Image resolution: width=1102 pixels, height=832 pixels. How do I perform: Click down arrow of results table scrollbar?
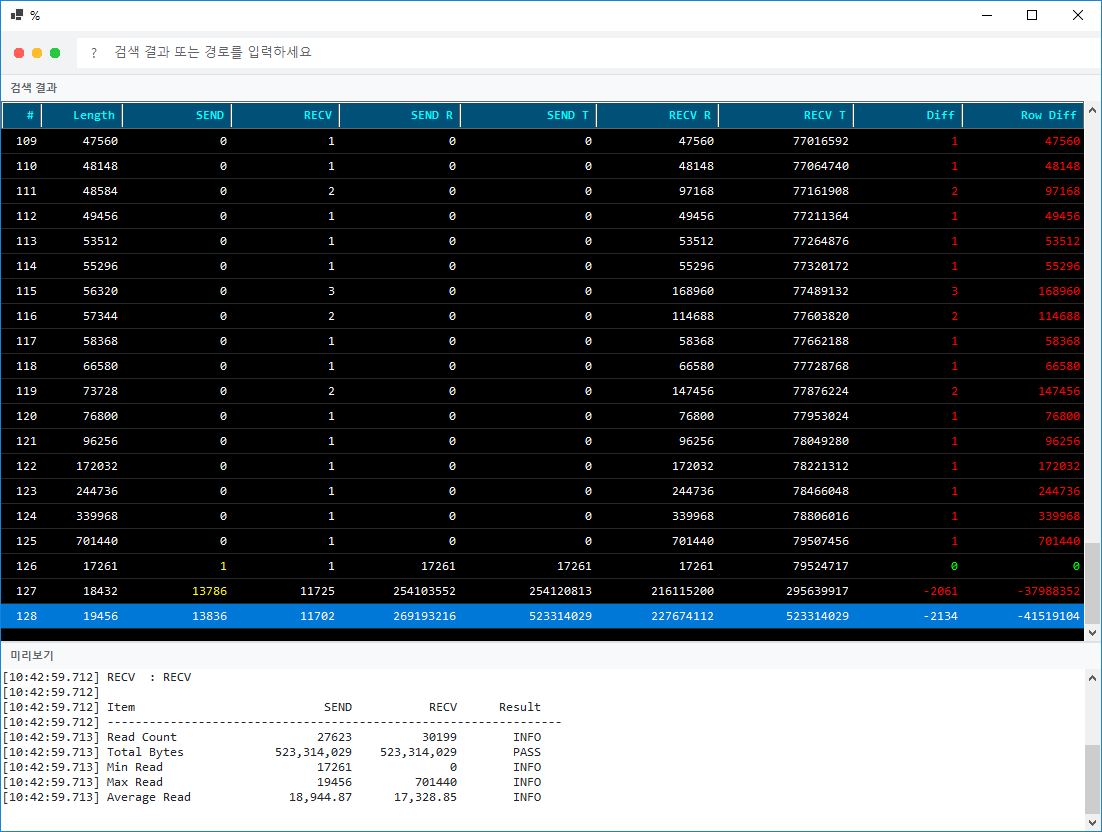click(x=1092, y=632)
